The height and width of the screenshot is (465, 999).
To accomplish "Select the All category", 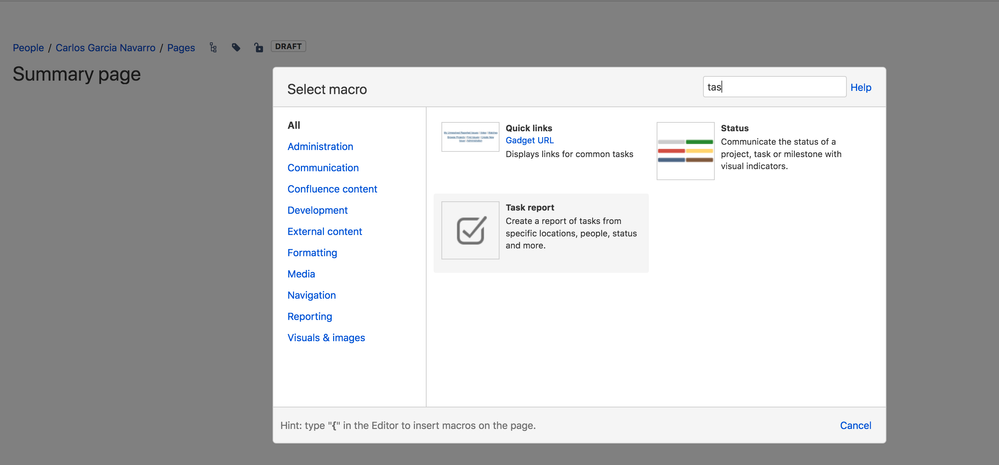I will (294, 126).
